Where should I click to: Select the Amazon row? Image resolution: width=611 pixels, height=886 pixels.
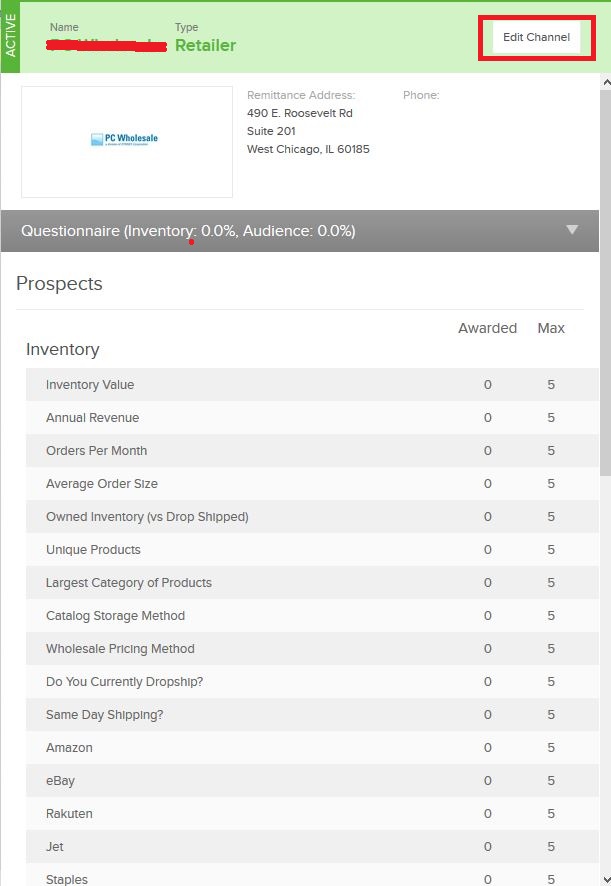[312, 748]
